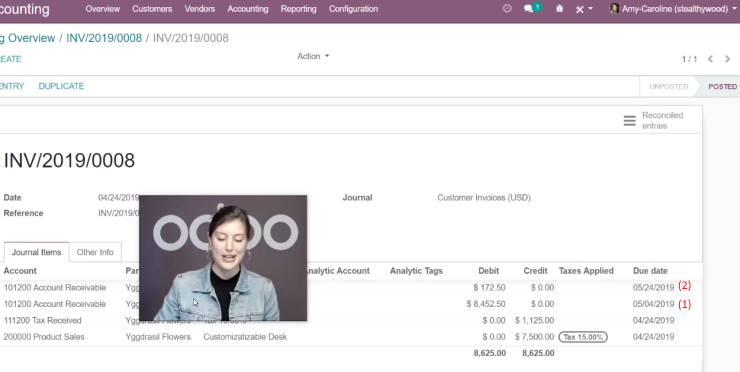Image resolution: width=740 pixels, height=372 pixels.
Task: Click the INV/2019/0008 breadcrumb link
Action: pos(104,38)
